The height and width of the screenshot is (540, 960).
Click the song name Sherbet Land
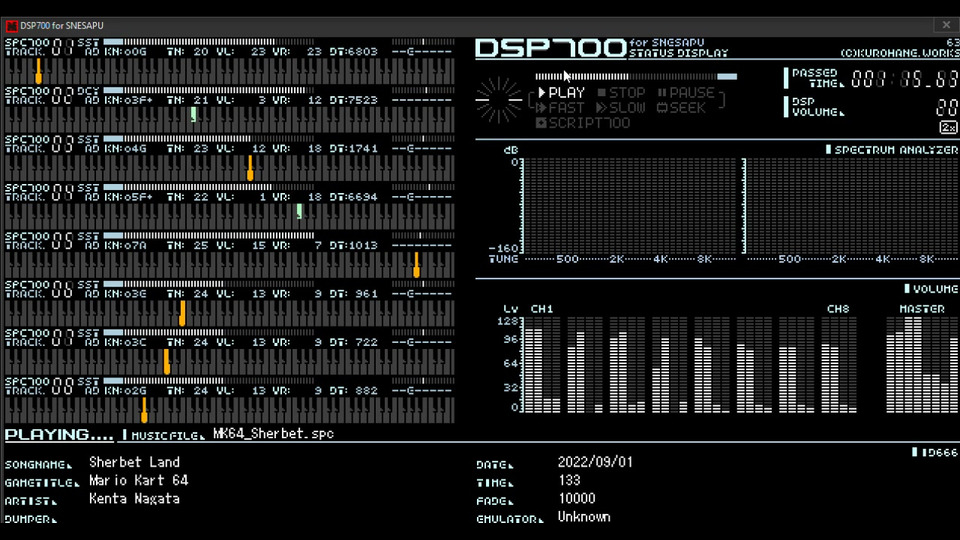(135, 462)
